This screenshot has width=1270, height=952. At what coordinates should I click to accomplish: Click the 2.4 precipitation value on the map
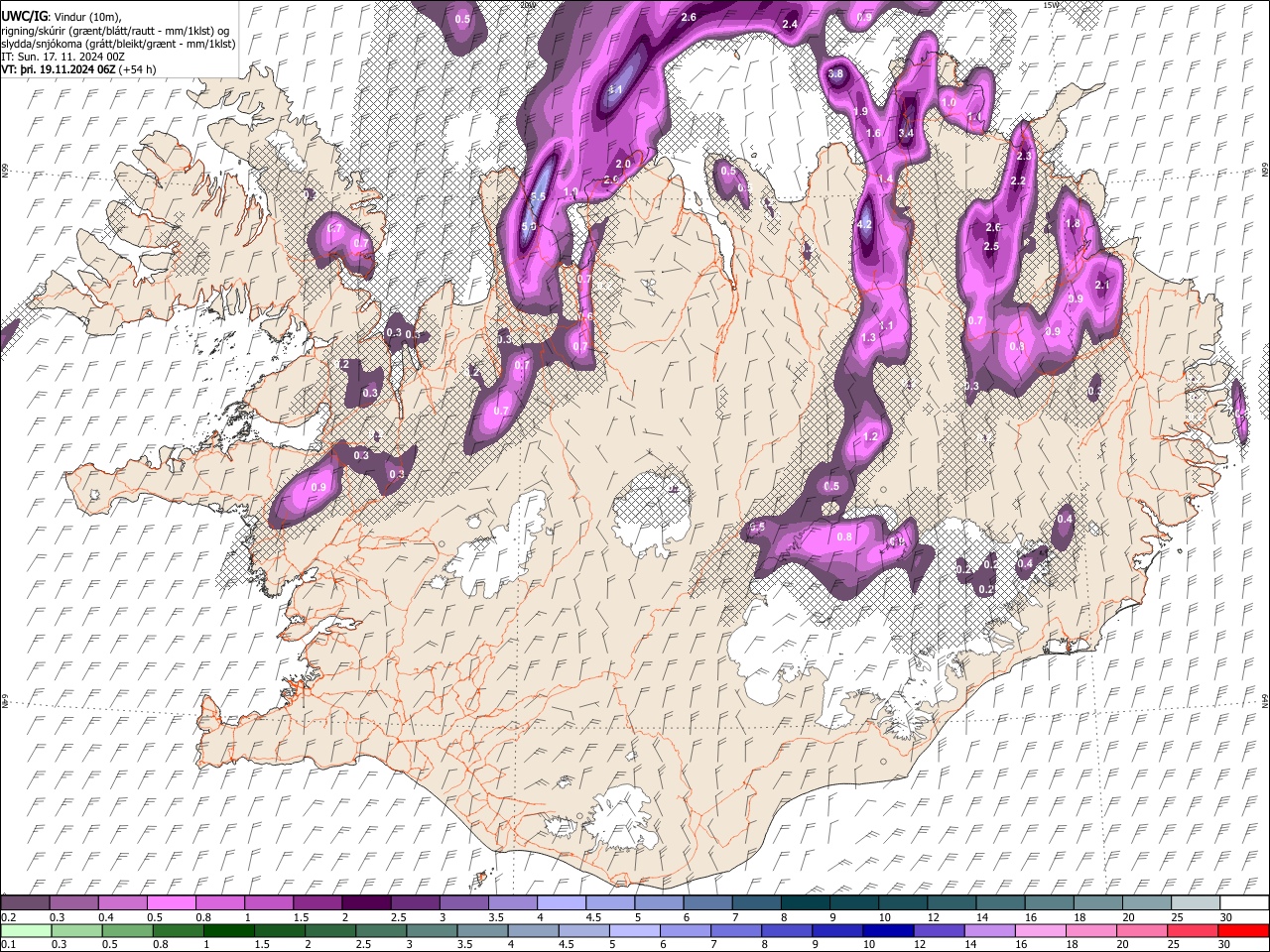[791, 24]
